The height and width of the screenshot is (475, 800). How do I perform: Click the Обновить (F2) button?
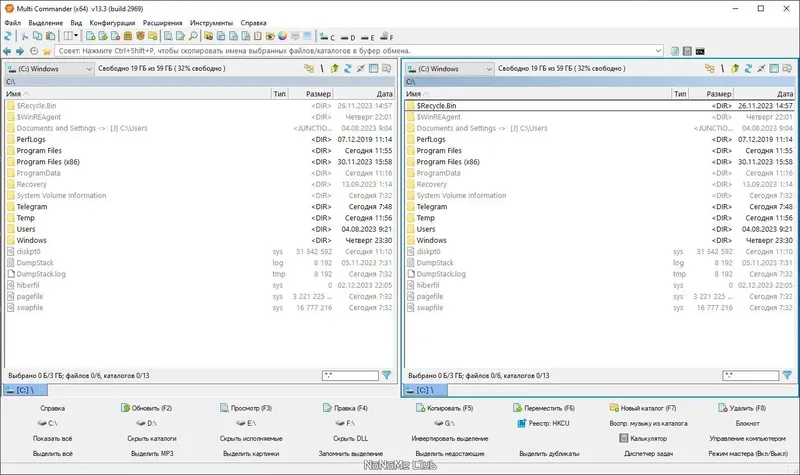click(x=146, y=408)
